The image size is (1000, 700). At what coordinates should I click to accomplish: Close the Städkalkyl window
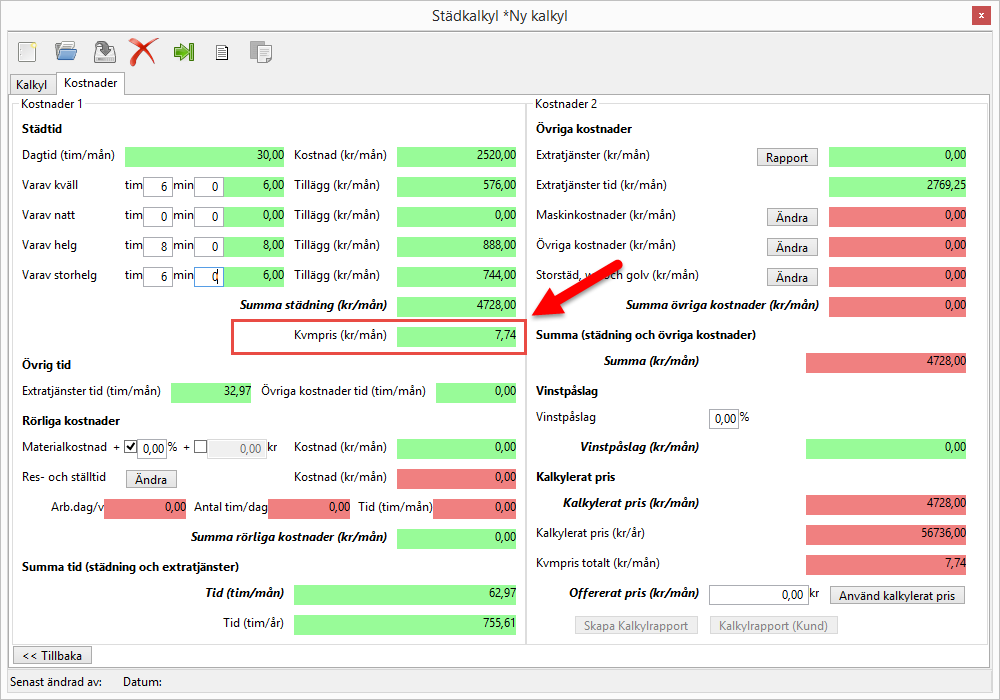pos(982,15)
